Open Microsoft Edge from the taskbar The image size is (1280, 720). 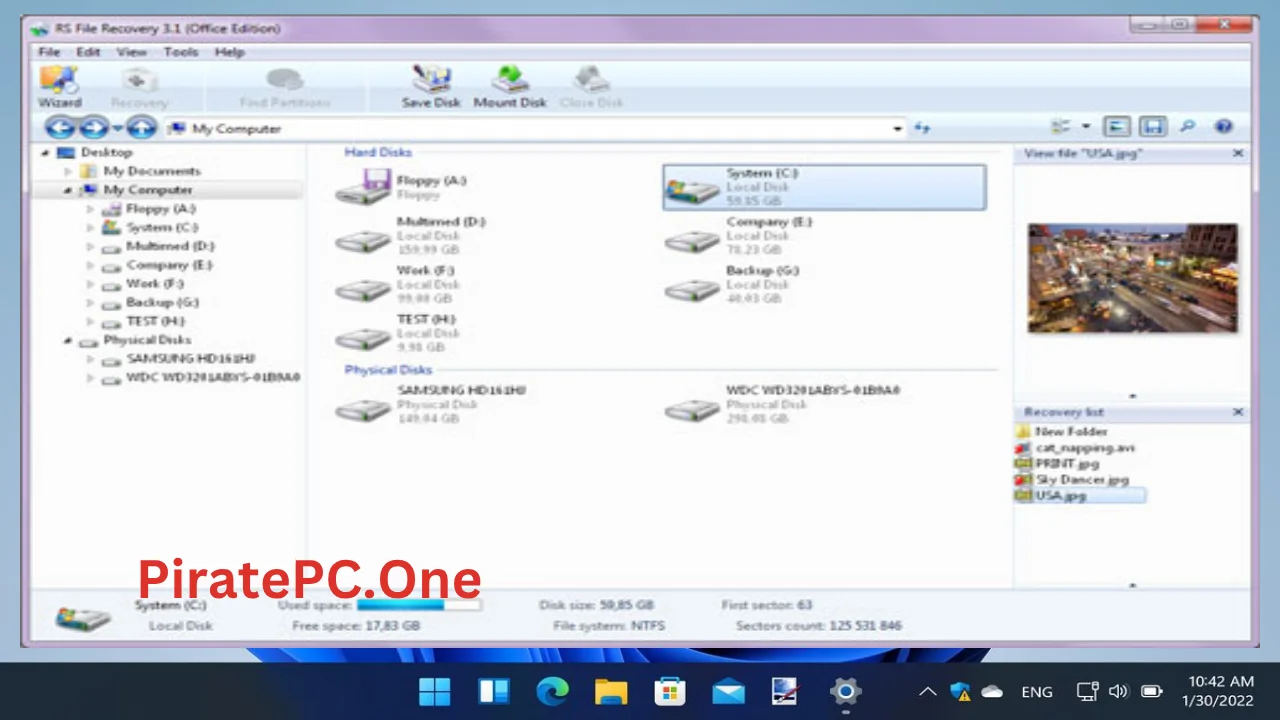pos(552,691)
